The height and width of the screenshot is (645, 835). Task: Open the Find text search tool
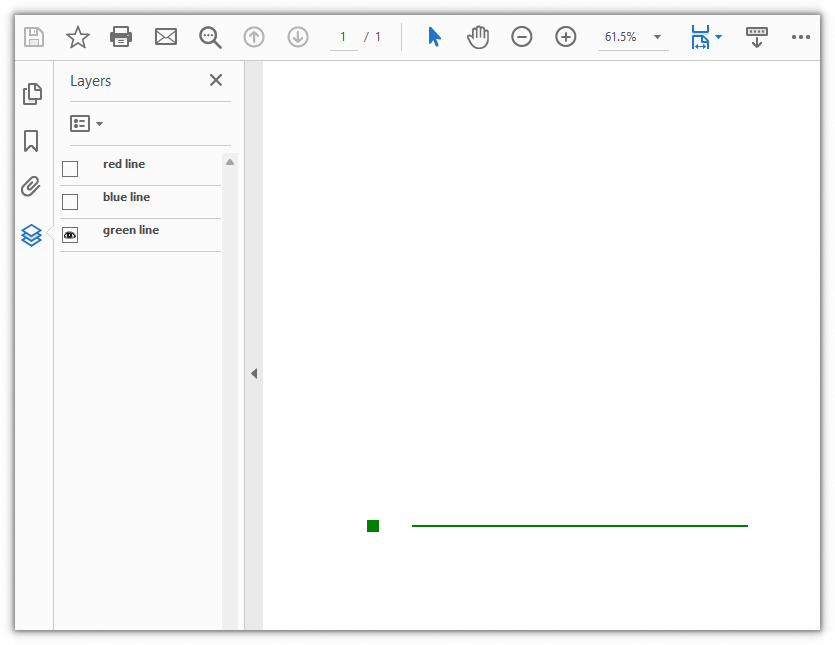(x=210, y=37)
